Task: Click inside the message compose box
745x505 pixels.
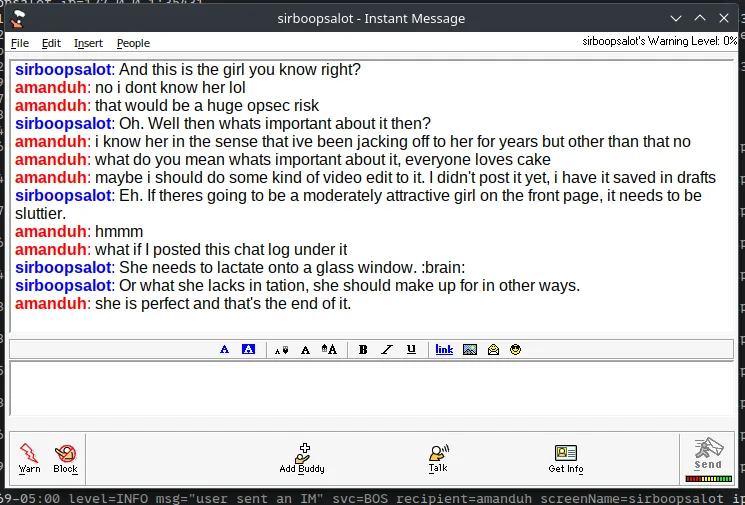Action: pyautogui.click(x=370, y=390)
